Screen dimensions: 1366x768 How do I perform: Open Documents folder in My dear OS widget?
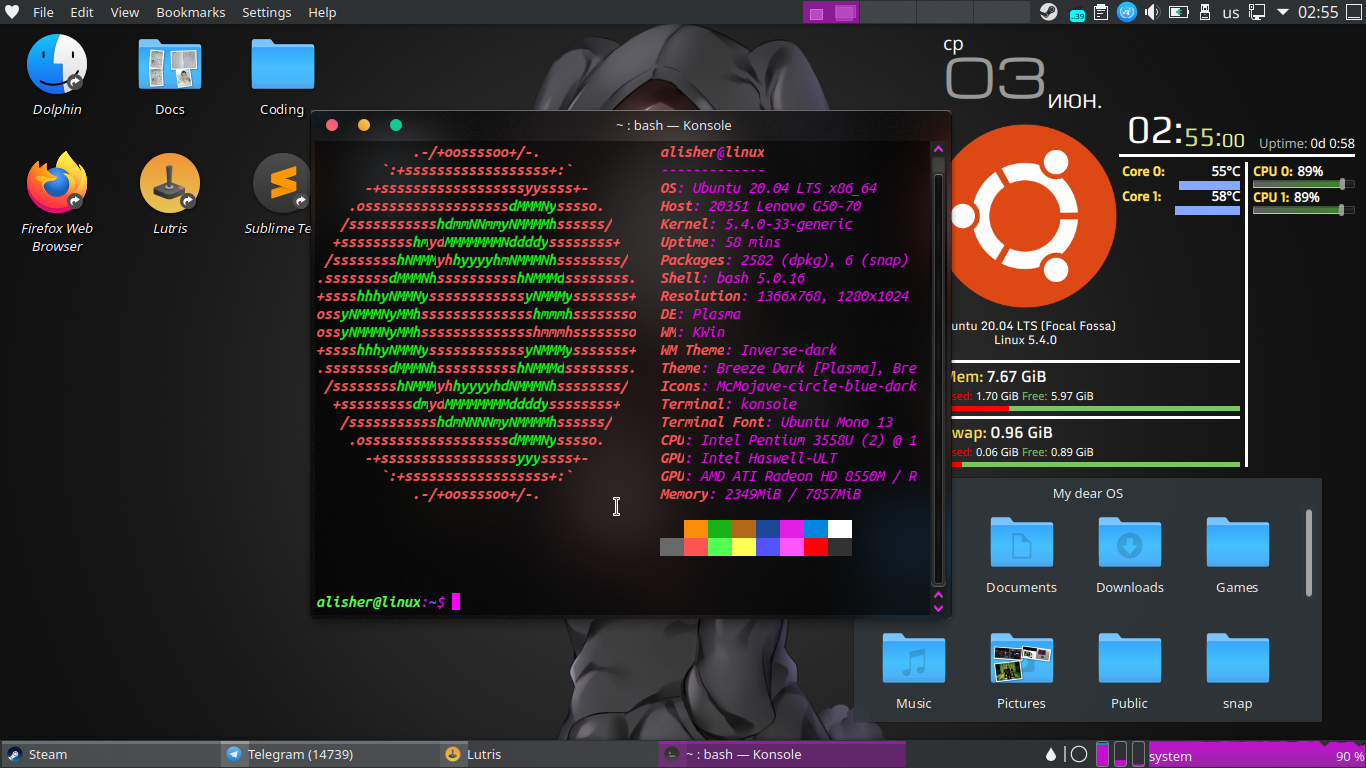(1021, 555)
